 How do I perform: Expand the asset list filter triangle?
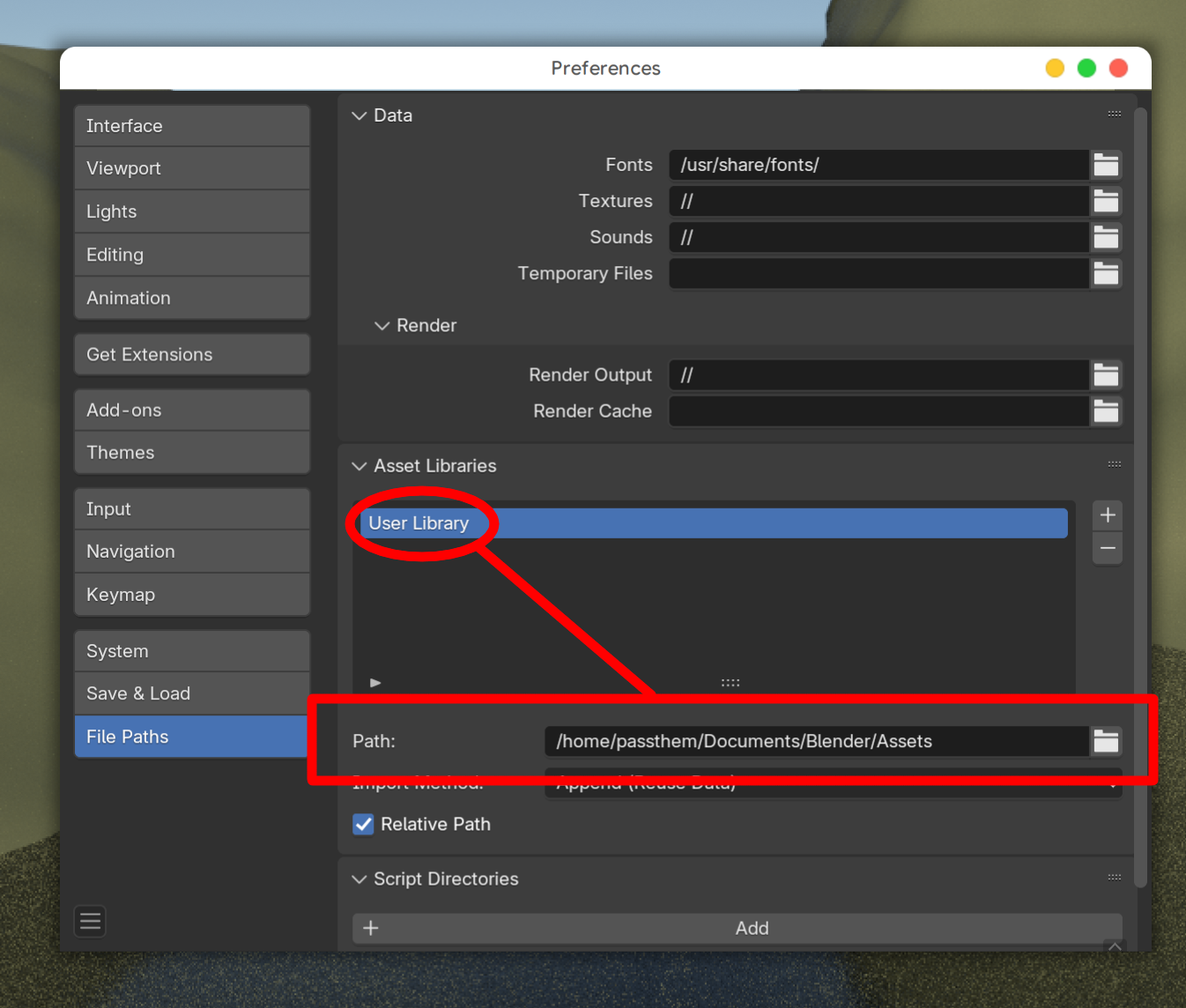click(375, 683)
